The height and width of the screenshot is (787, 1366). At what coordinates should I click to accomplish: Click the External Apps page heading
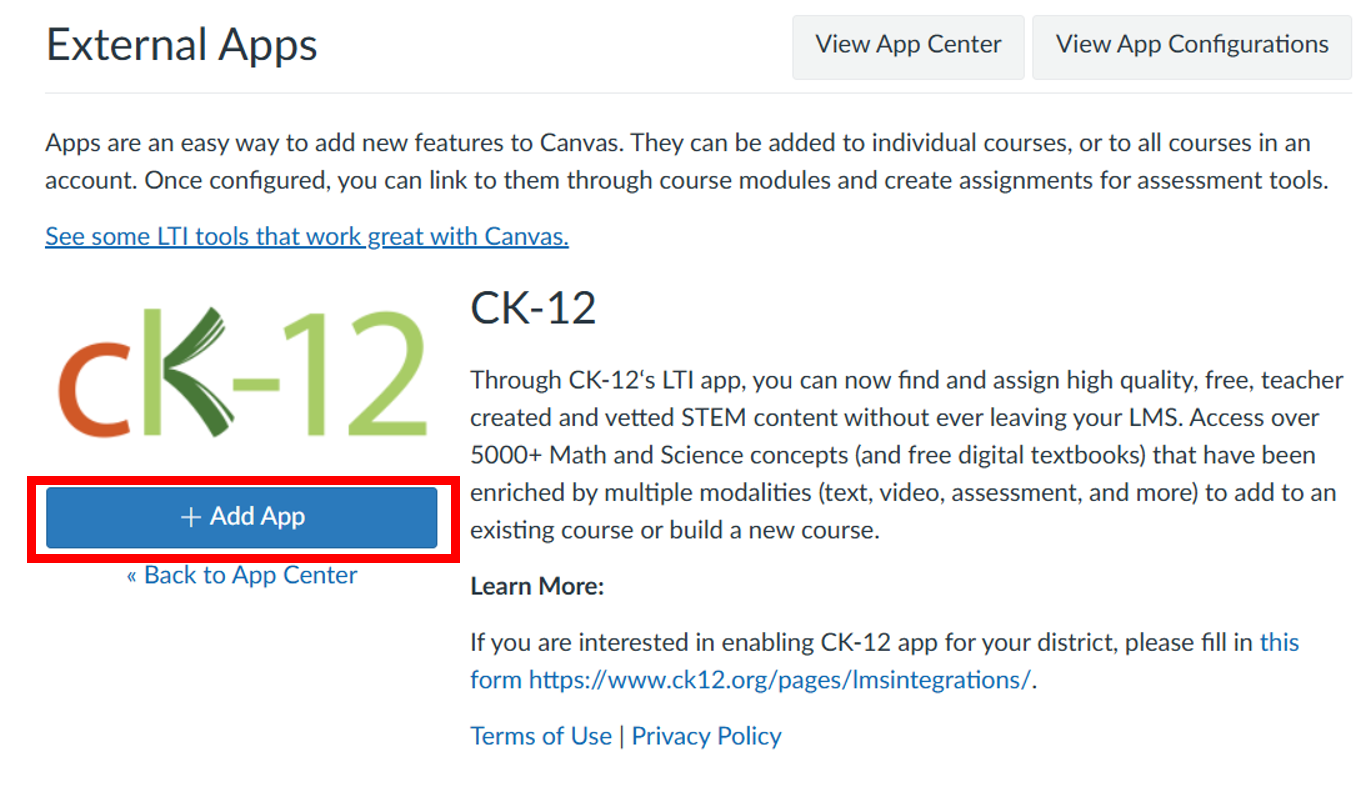[181, 45]
